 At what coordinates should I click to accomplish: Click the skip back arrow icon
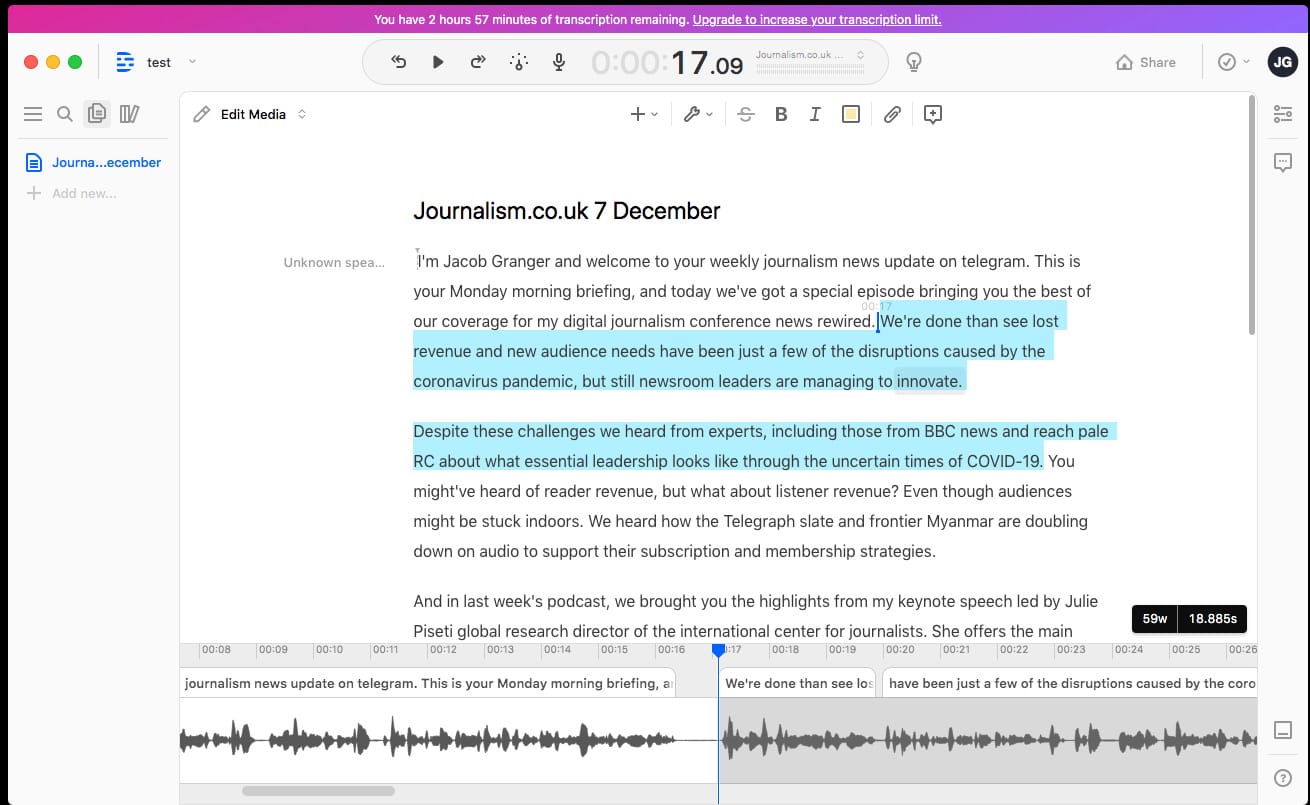(x=398, y=62)
